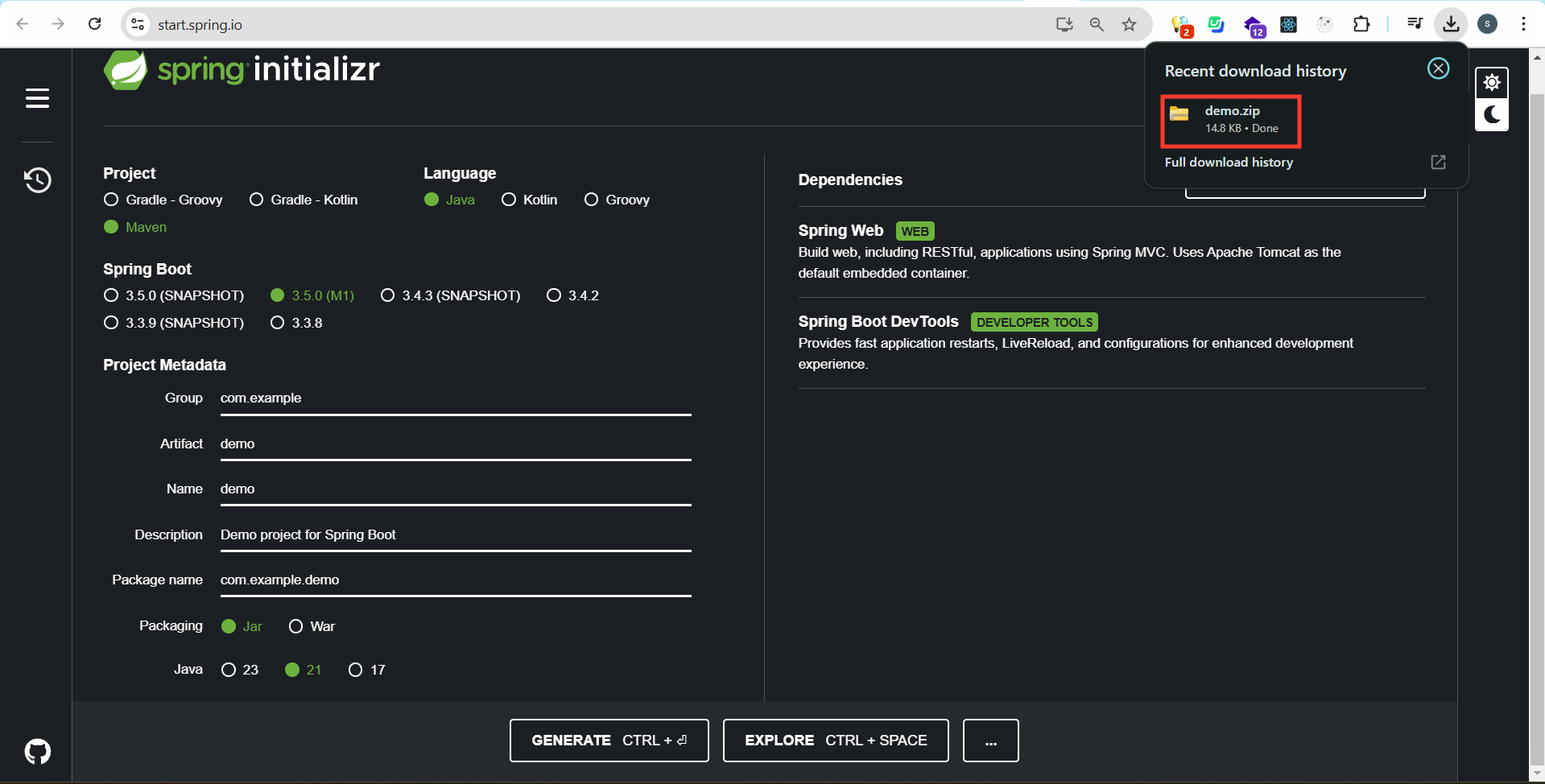This screenshot has height=784, width=1545.
Task: Select Gradle - Kotlin project
Action: click(x=304, y=200)
